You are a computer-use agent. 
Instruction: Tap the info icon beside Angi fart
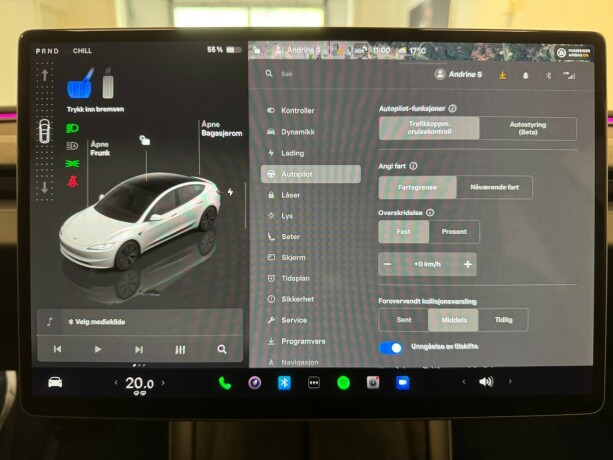pyautogui.click(x=413, y=166)
